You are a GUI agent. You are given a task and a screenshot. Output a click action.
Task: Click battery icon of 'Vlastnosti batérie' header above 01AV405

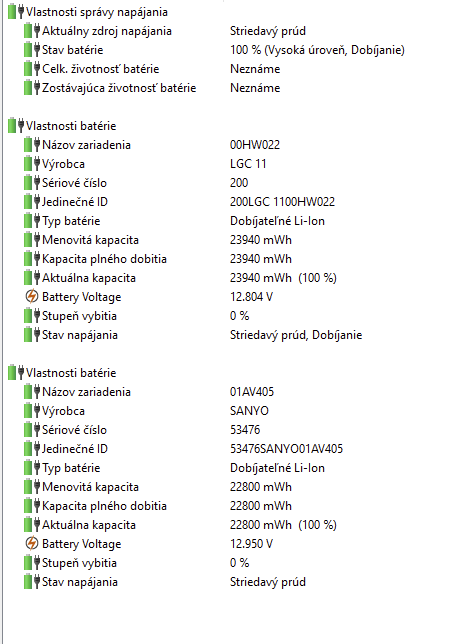(16, 373)
